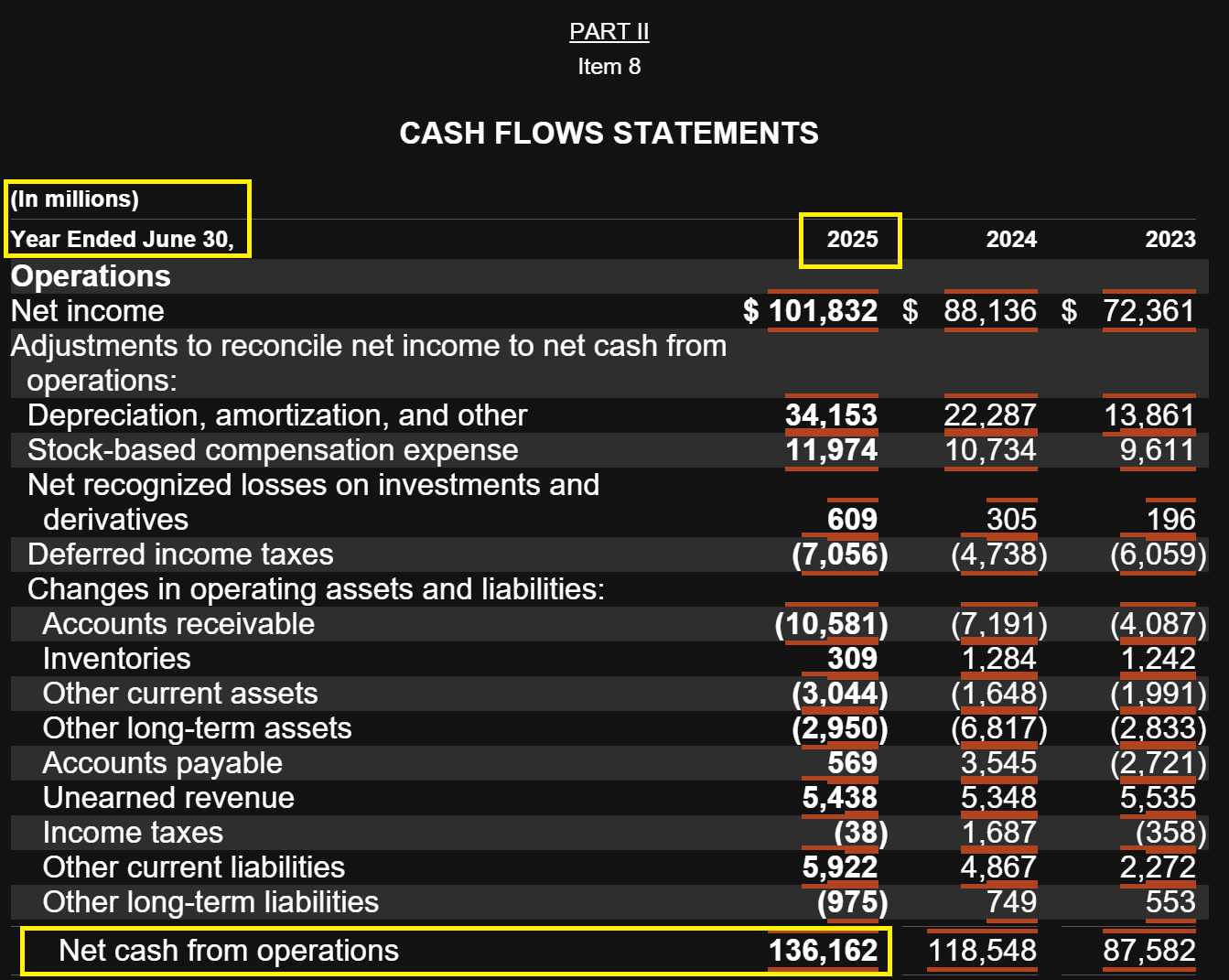Screen dimensions: 1229x980
Task: Click the Unearned revenue label
Action: (x=168, y=798)
